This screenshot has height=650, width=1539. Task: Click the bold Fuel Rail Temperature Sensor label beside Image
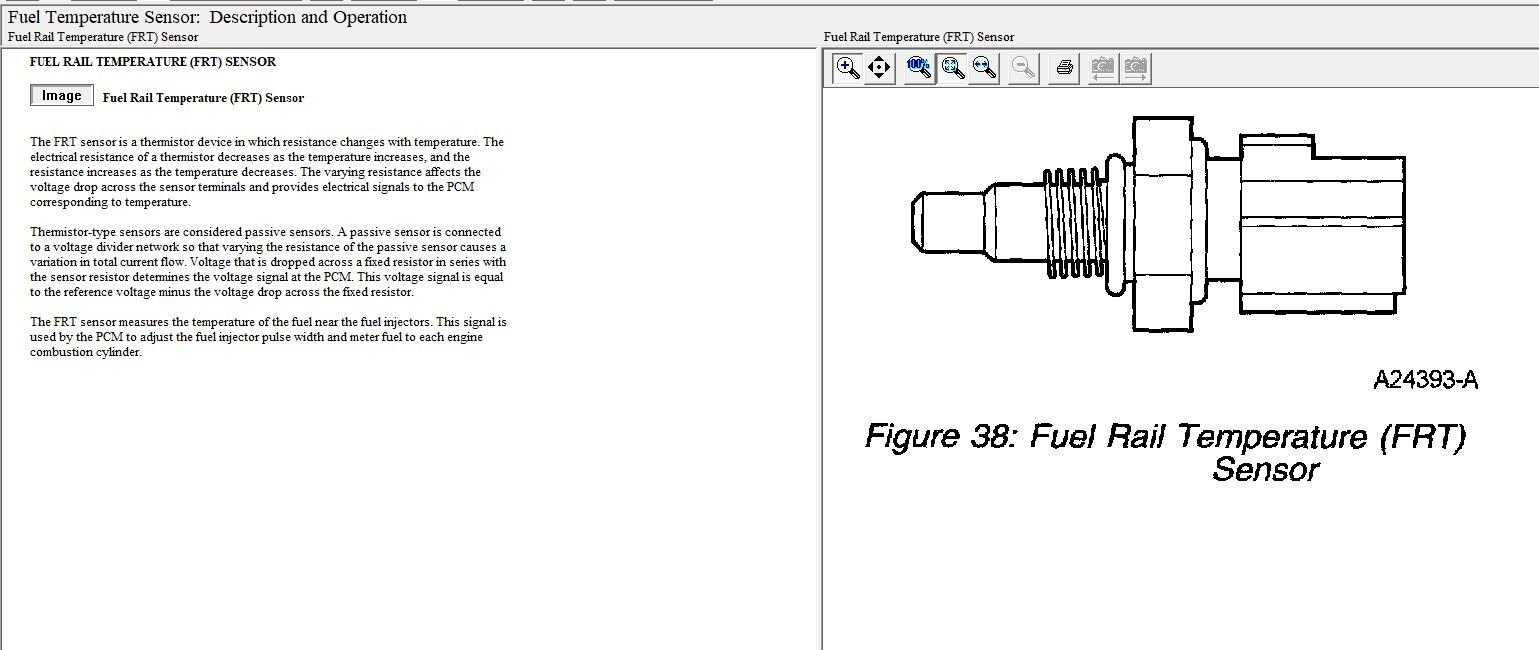click(203, 98)
